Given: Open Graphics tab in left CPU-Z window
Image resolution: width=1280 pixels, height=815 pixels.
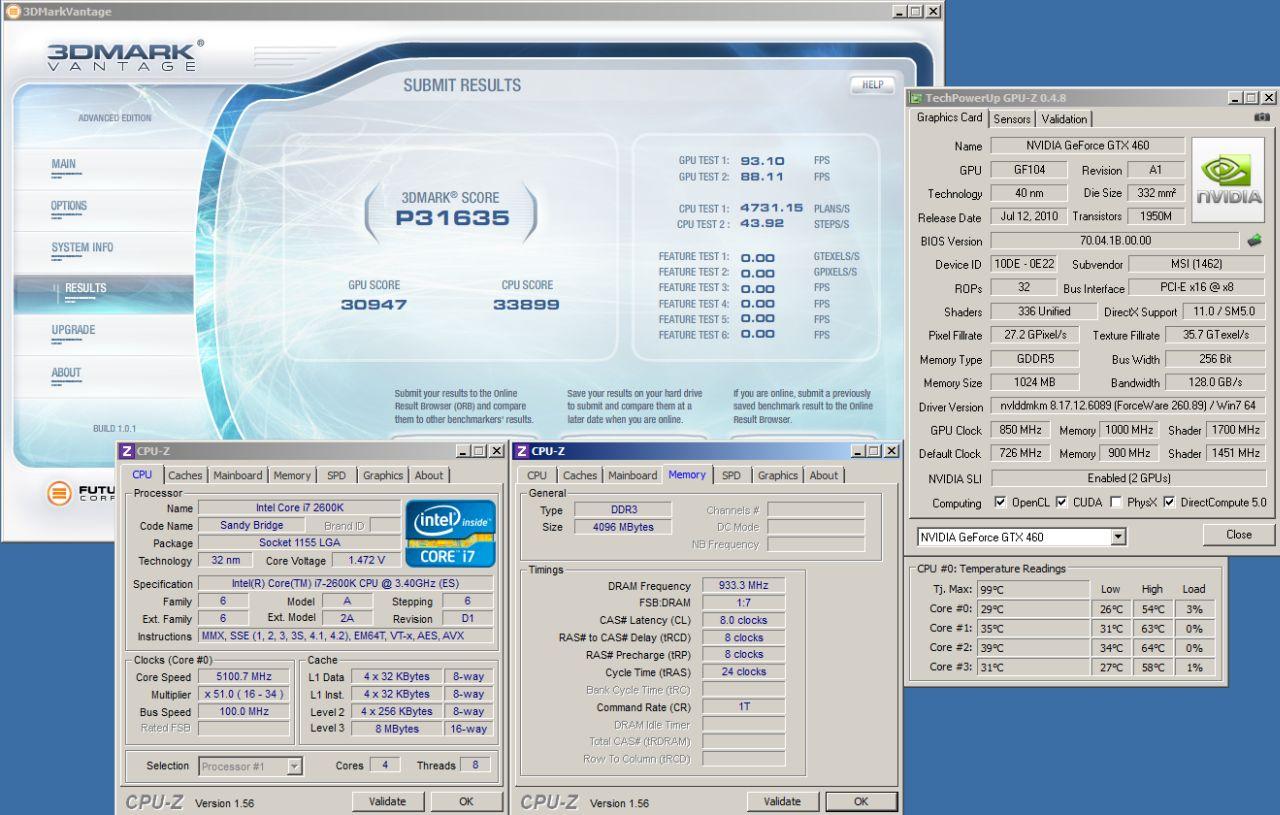Looking at the screenshot, I should click(x=383, y=475).
